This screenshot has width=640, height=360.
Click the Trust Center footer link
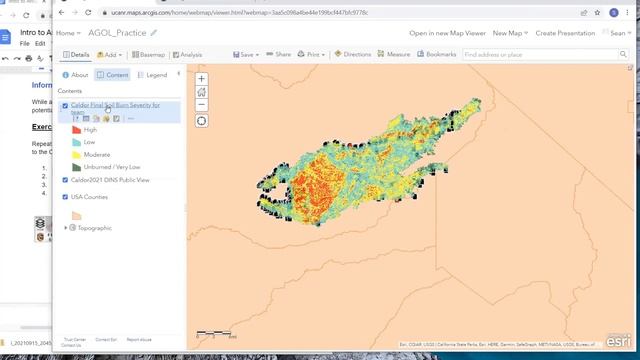click(x=75, y=340)
